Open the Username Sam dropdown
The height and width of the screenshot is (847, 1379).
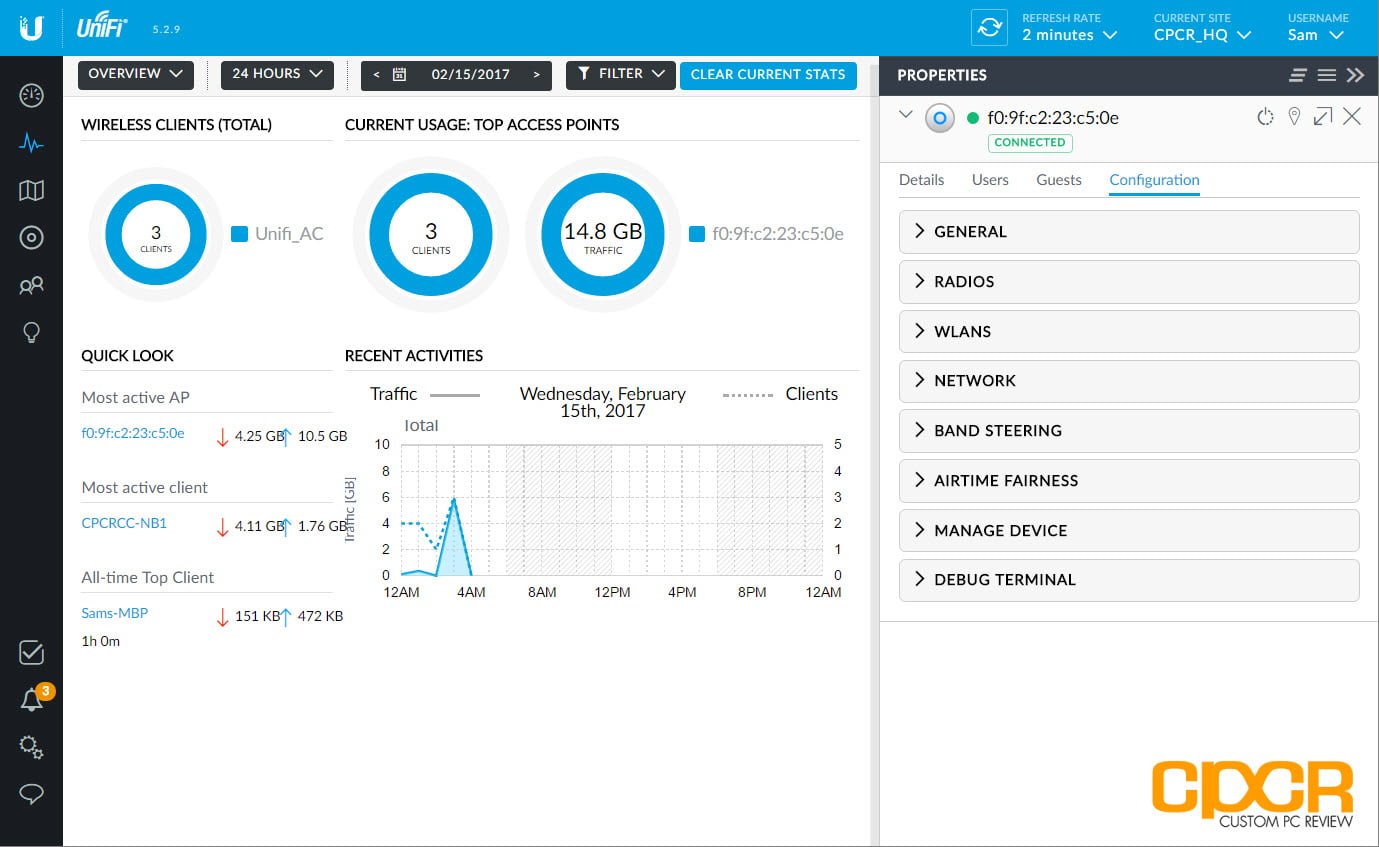pos(1316,35)
